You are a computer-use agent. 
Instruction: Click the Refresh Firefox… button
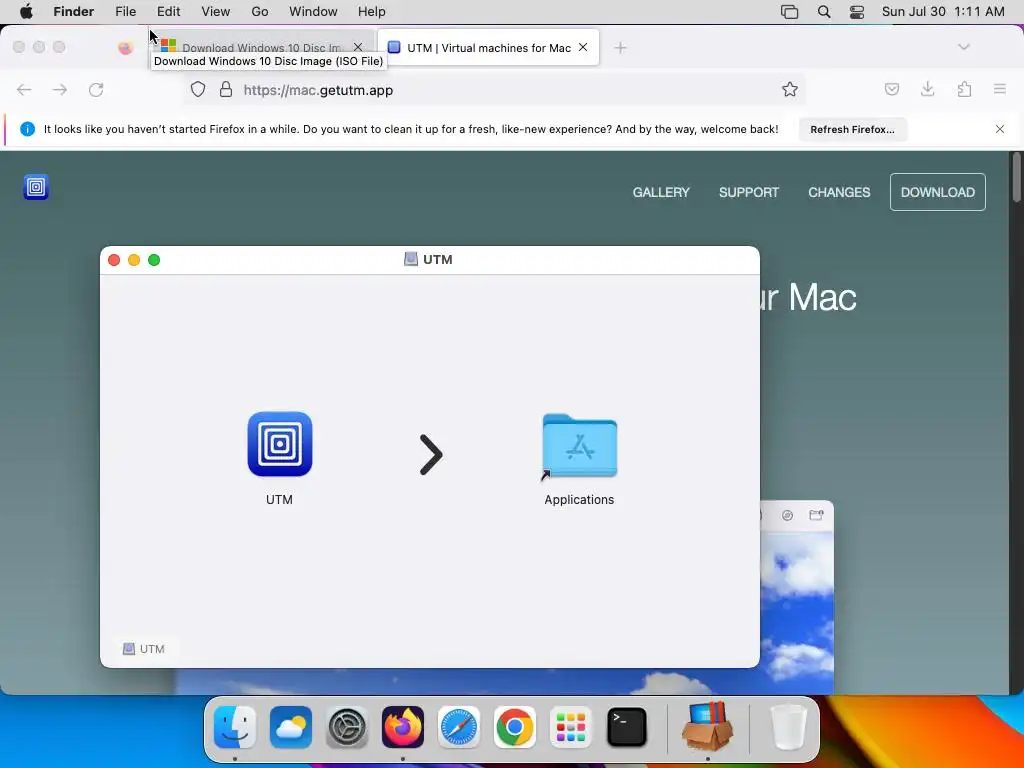pos(853,129)
